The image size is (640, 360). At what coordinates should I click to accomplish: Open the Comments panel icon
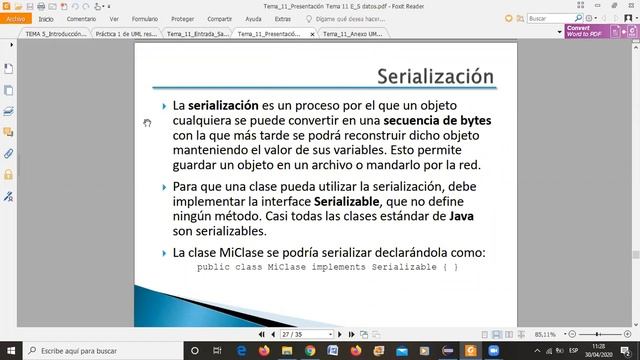pos(8,132)
